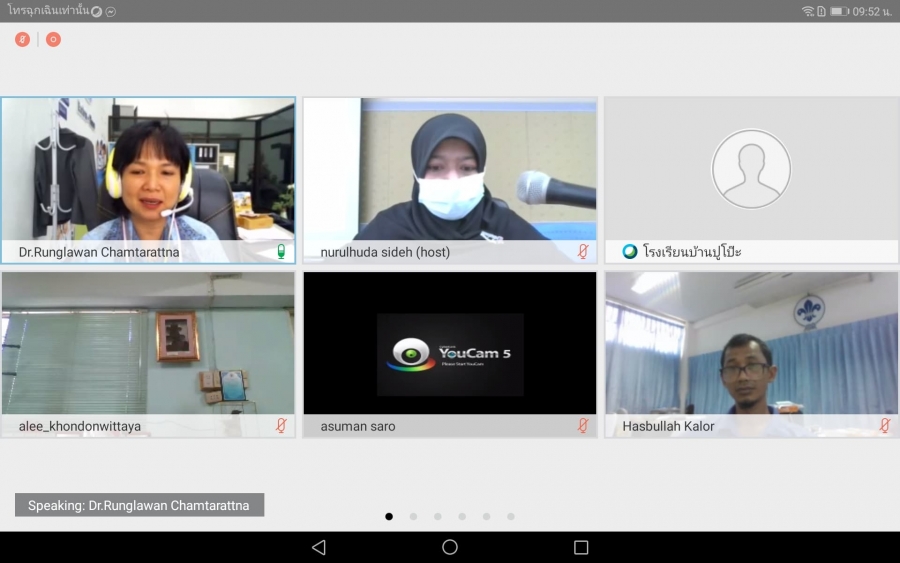
Task: Click muted mic icon on Hasbullah Kalor tile
Action: [884, 426]
